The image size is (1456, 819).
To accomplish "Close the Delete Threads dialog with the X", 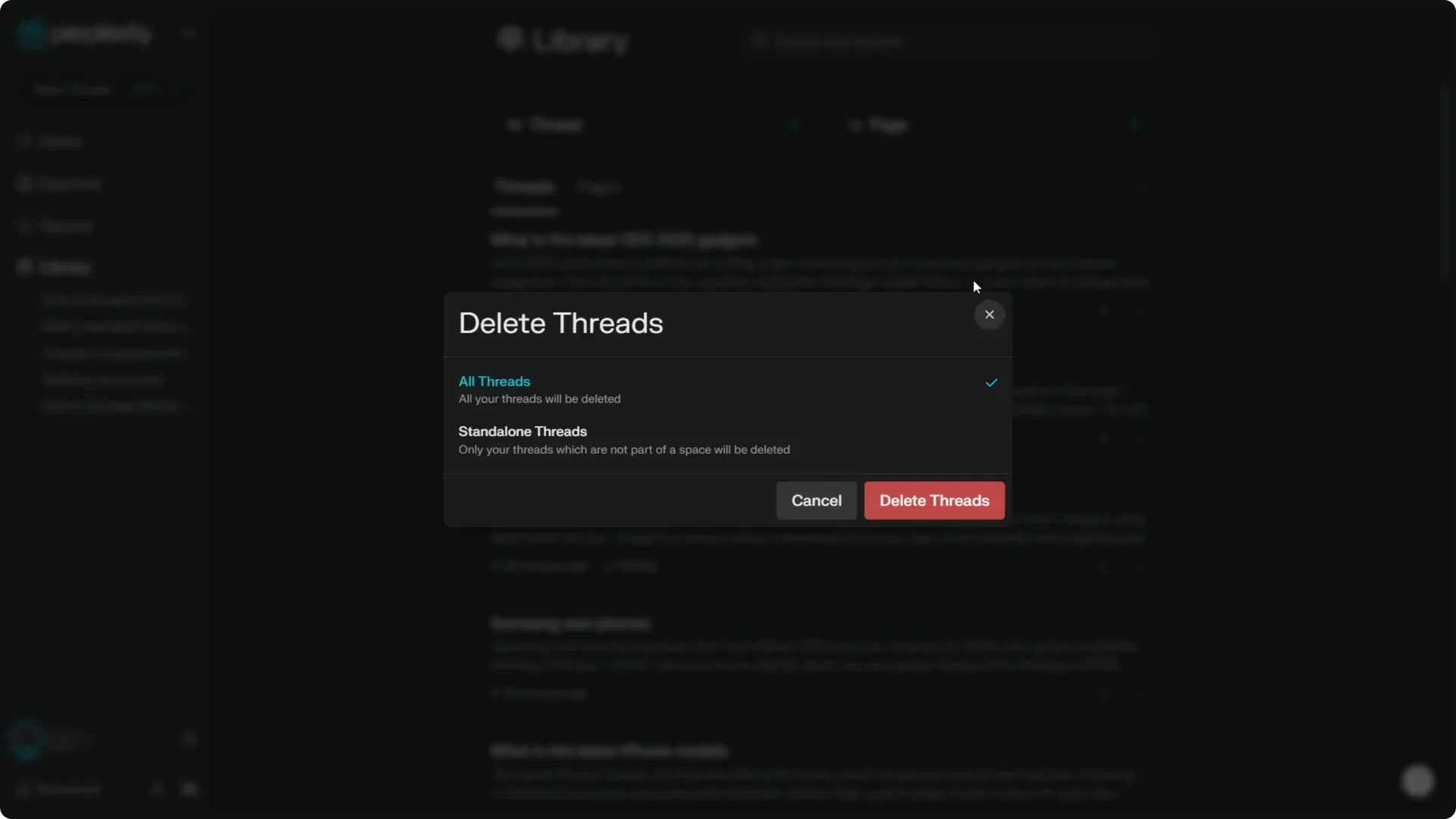I will tap(989, 315).
